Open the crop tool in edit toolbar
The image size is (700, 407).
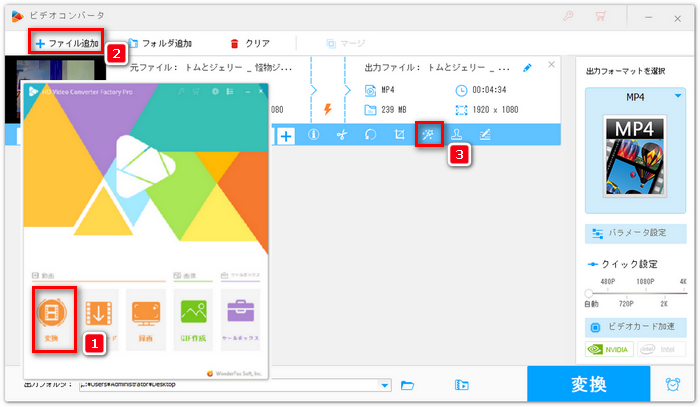[x=399, y=135]
